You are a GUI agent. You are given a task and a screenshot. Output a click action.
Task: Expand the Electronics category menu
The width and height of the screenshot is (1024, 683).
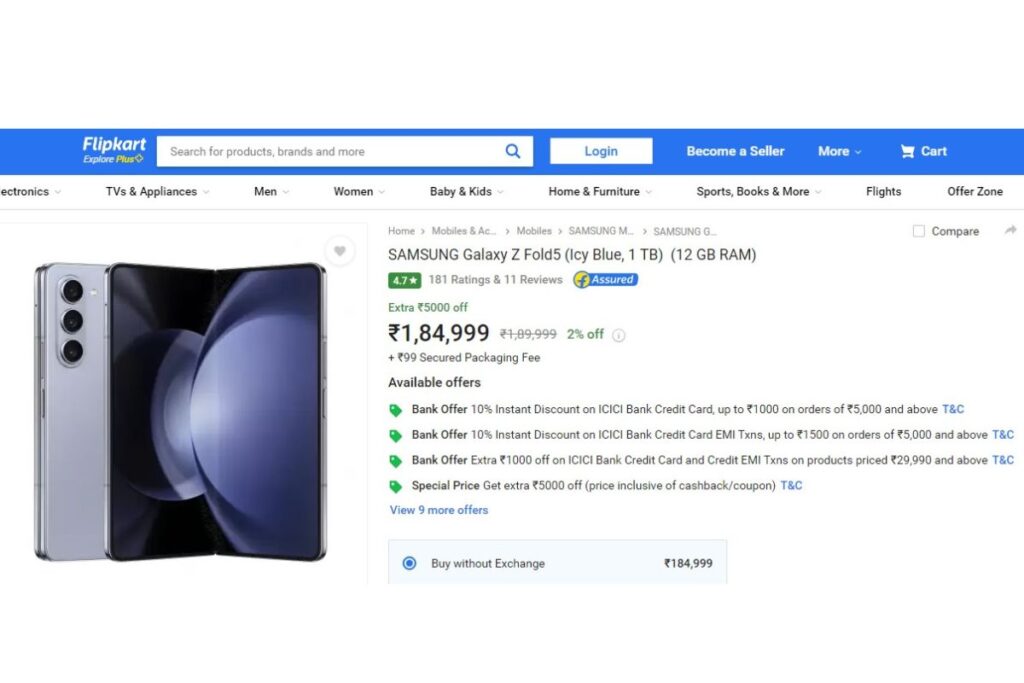click(30, 191)
